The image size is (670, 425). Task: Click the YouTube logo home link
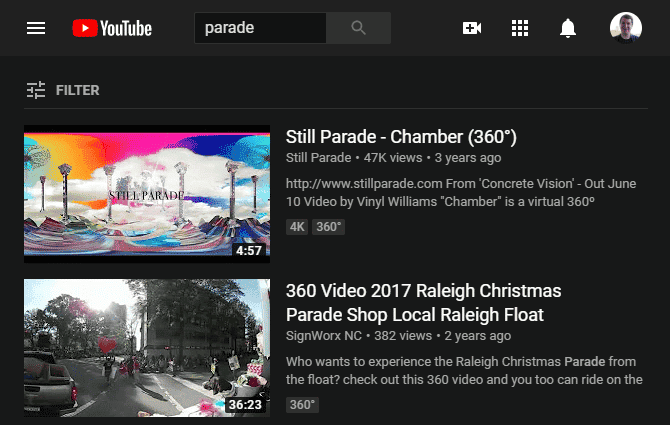pyautogui.click(x=112, y=28)
